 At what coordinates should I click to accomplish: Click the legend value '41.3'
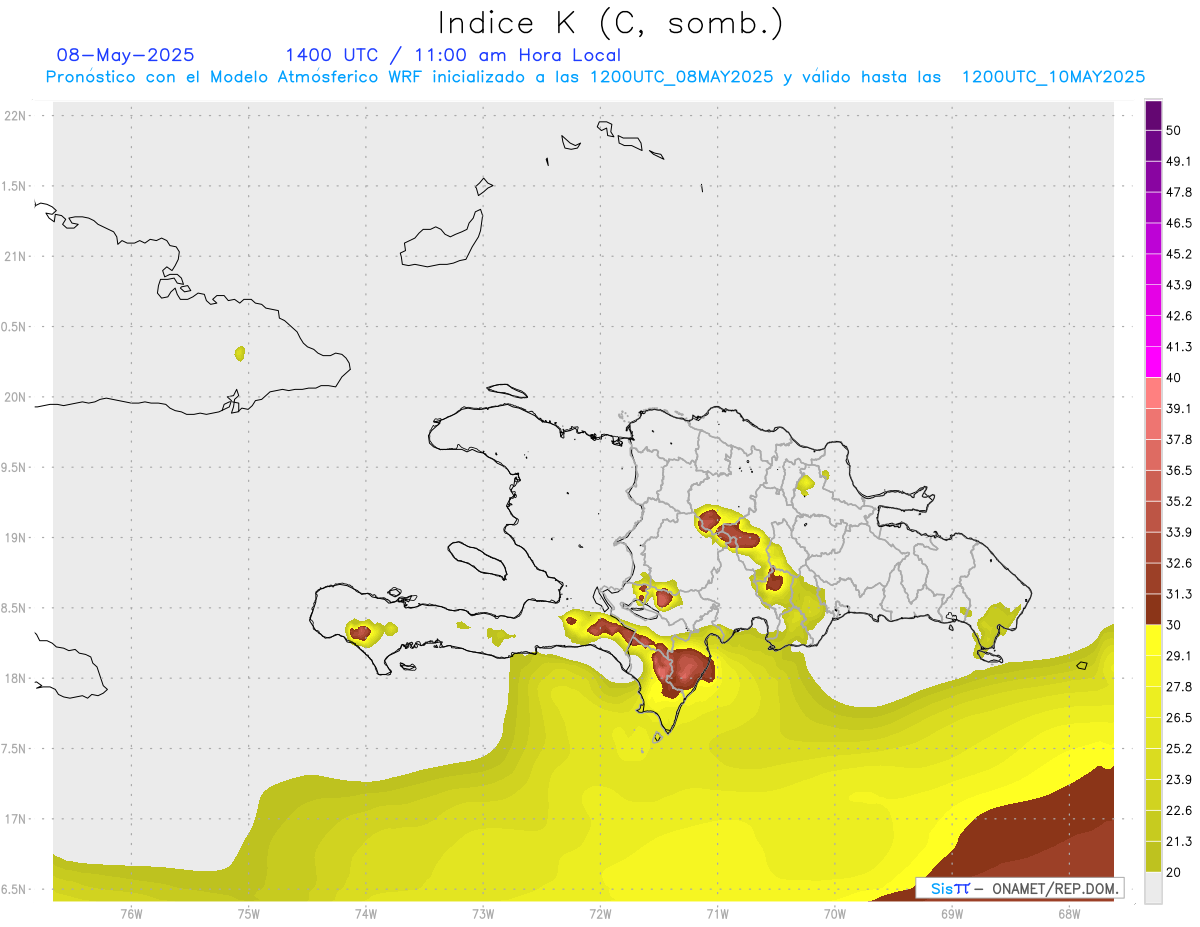pos(1179,348)
